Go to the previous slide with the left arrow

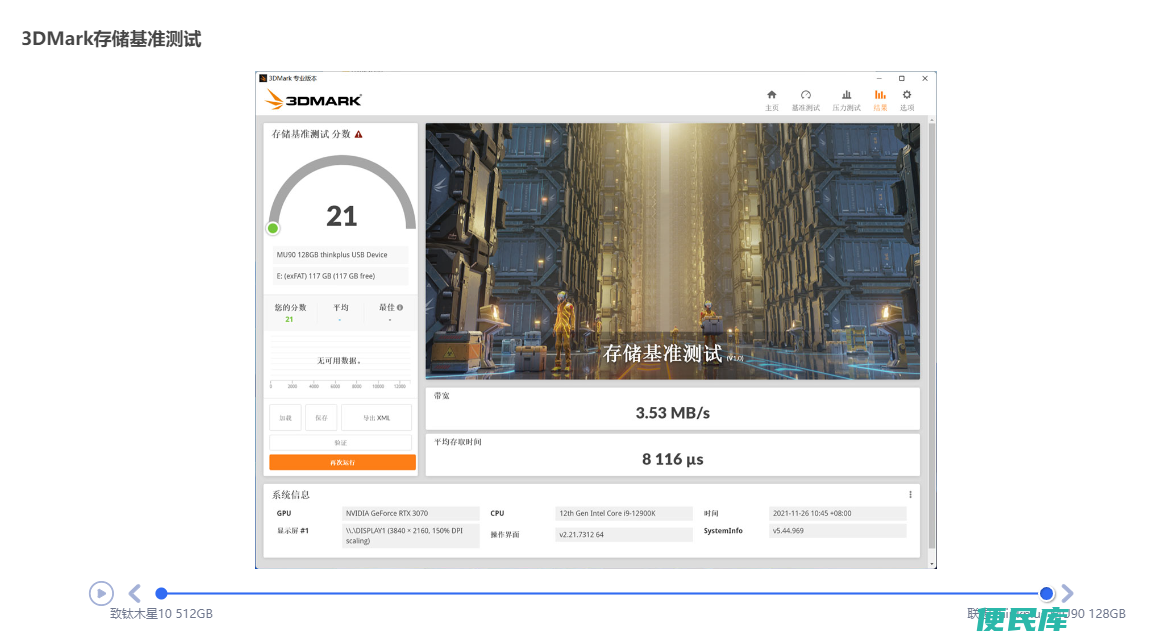tap(134, 593)
